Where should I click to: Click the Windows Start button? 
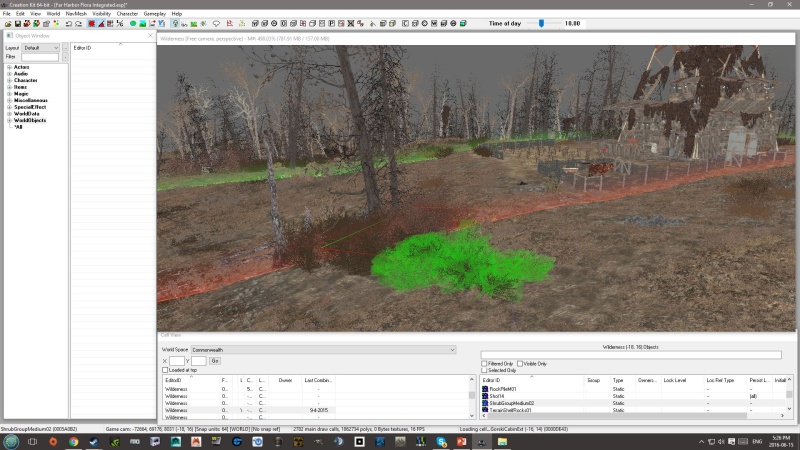coord(11,441)
